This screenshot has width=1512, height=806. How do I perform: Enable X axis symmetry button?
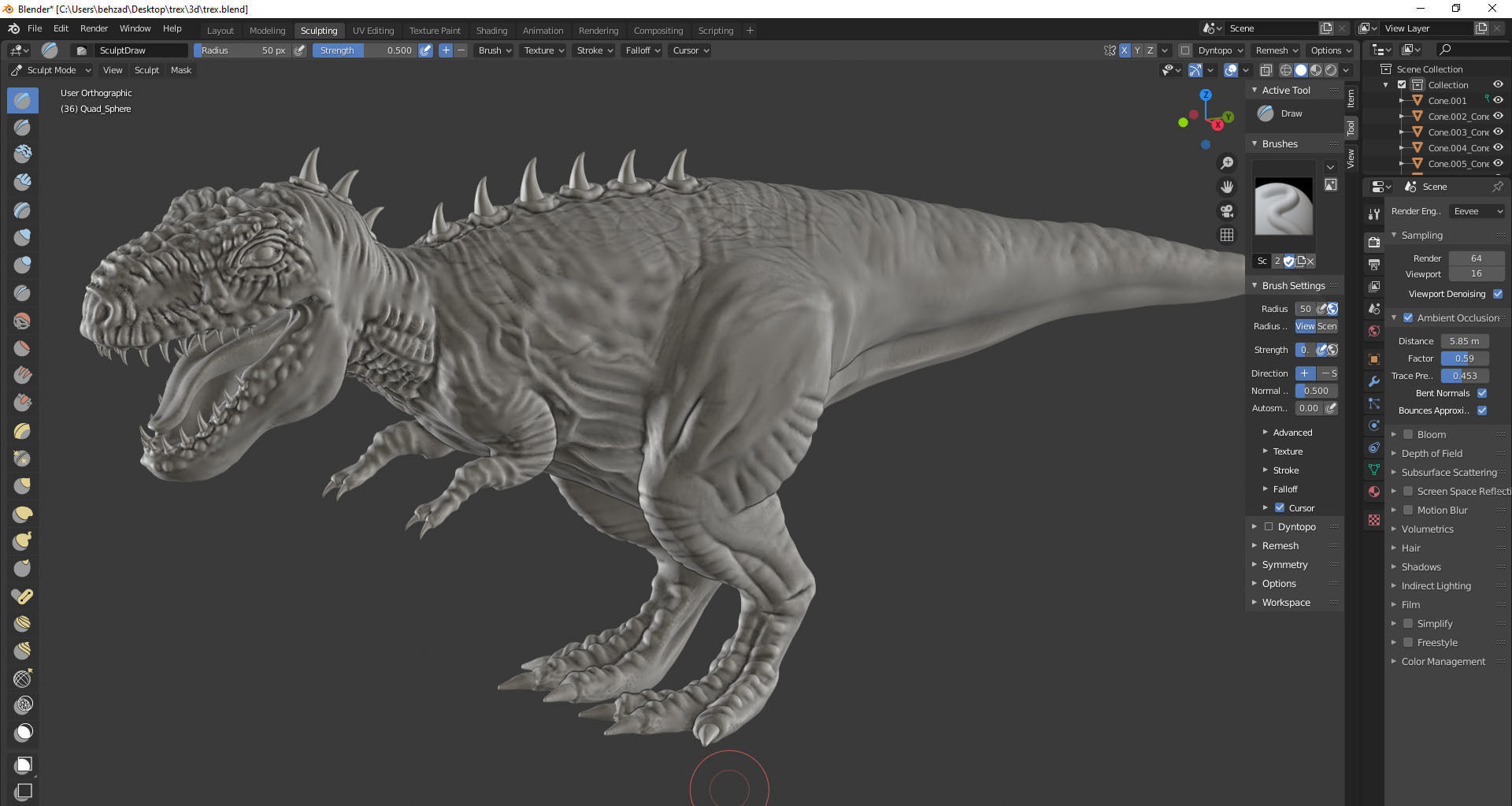1125,50
